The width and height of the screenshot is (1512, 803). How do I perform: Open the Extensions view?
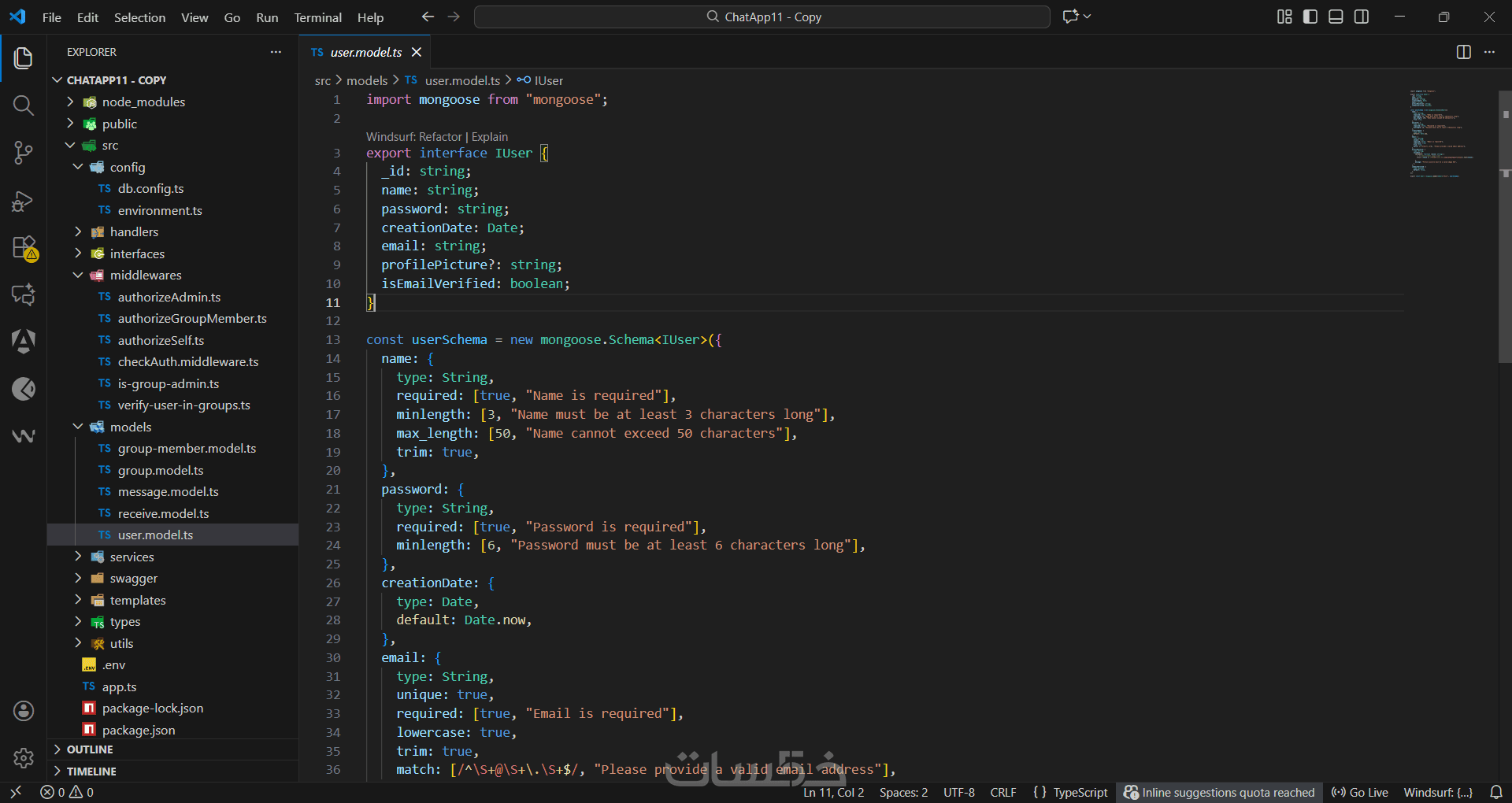point(24,248)
